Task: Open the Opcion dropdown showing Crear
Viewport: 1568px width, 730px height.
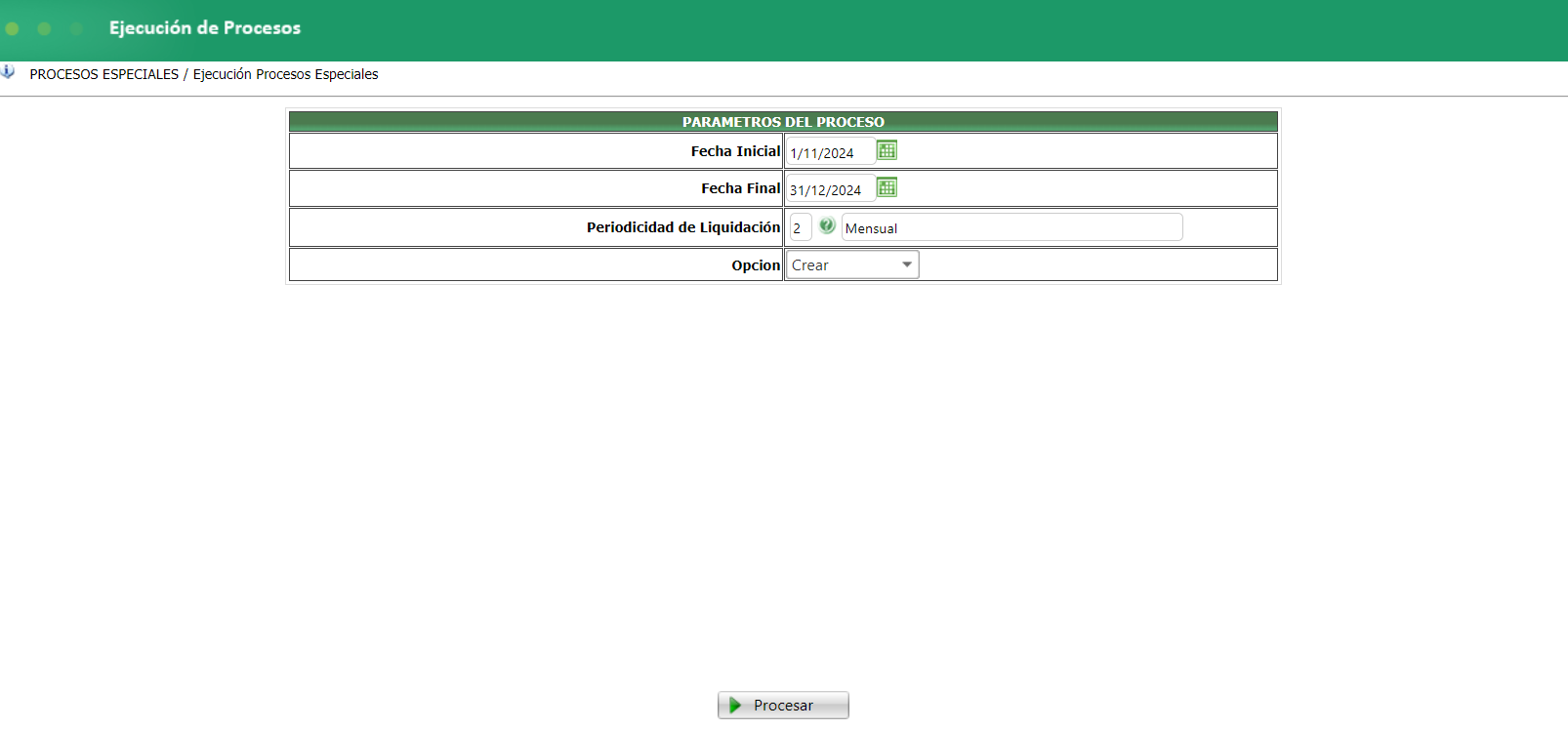Action: point(852,264)
